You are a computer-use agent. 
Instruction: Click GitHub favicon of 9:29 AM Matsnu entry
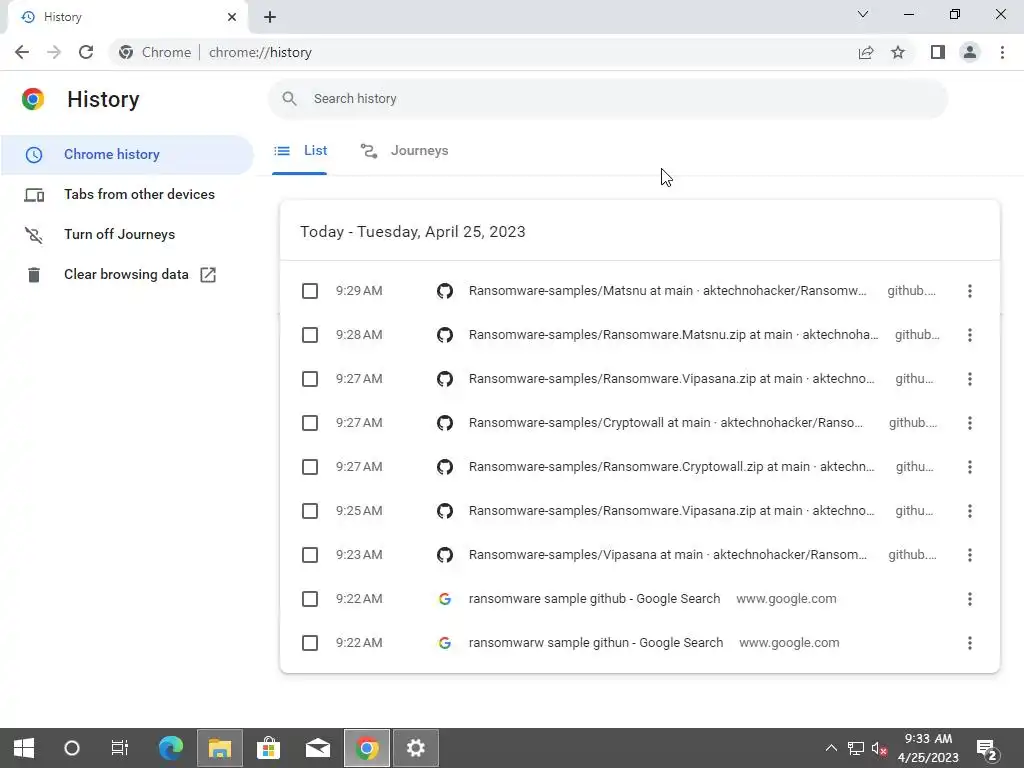click(x=445, y=291)
